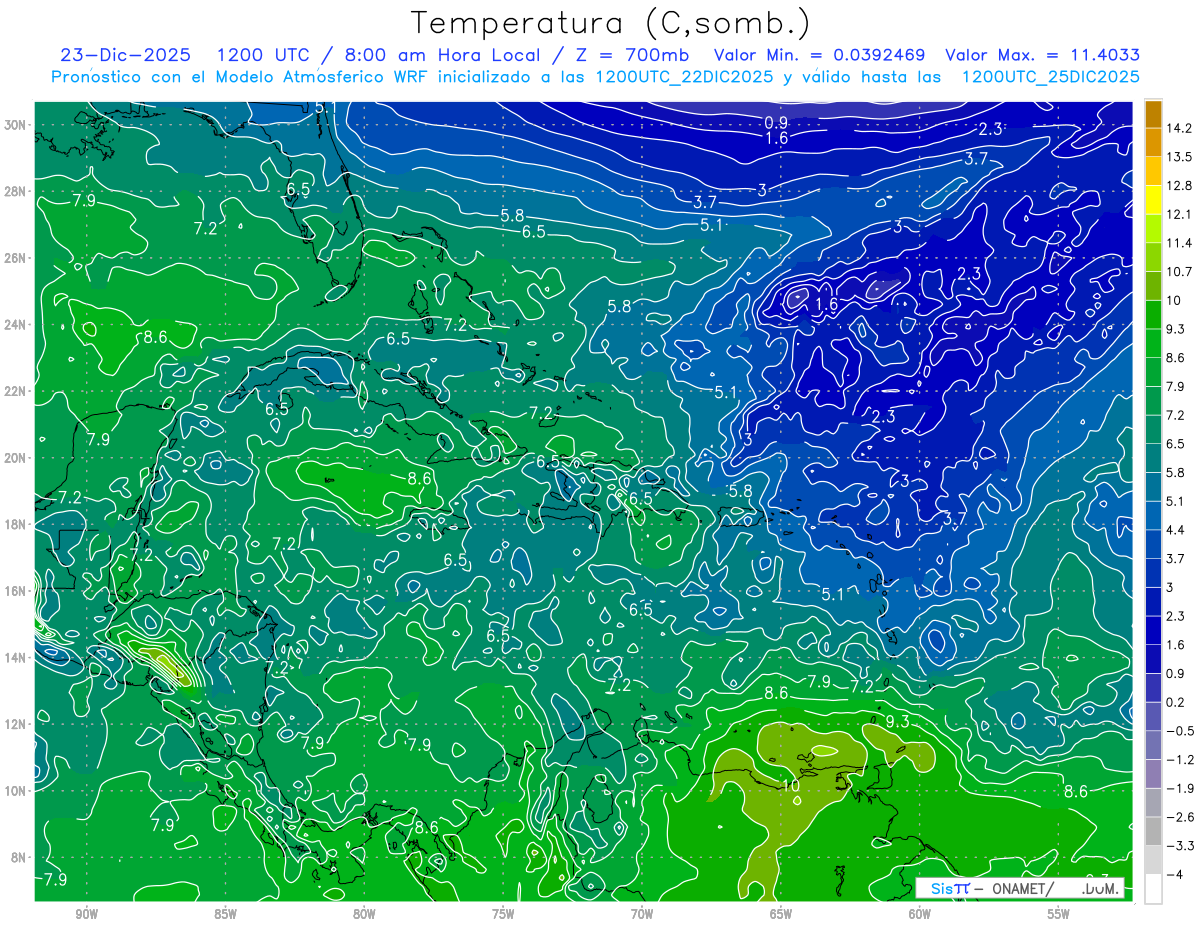Click the legend value -2.6
Screen dimensions: 1200x927
1180,817
